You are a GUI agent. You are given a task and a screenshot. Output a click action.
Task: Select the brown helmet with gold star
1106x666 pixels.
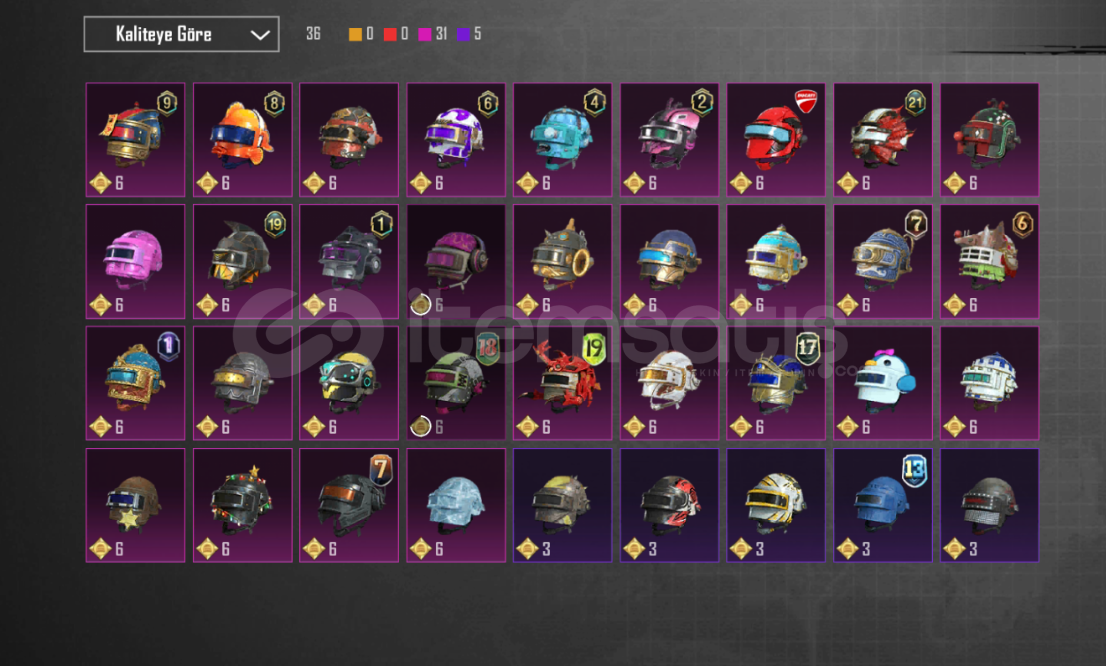[135, 505]
